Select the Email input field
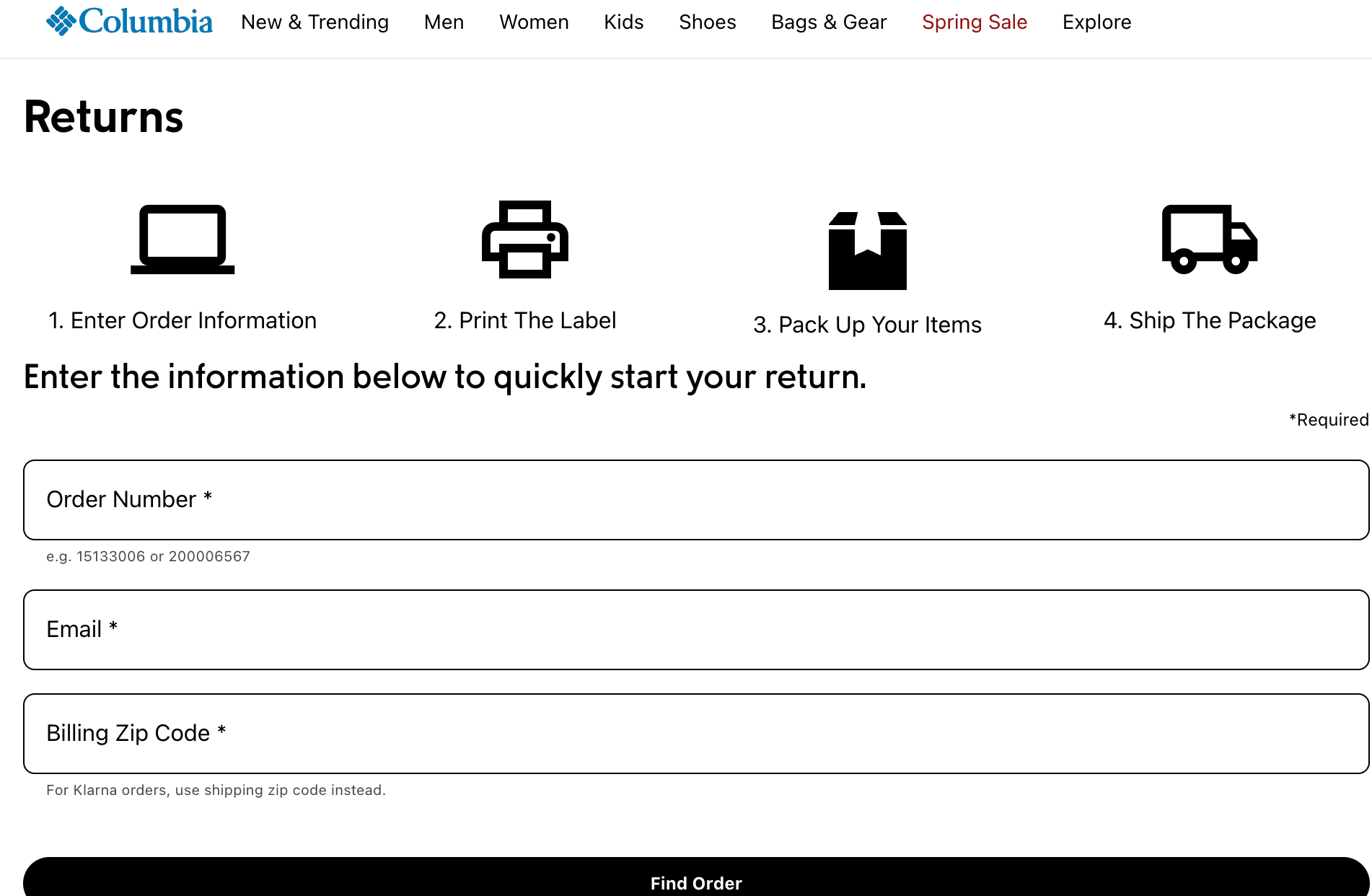The width and height of the screenshot is (1372, 896). [x=685, y=629]
